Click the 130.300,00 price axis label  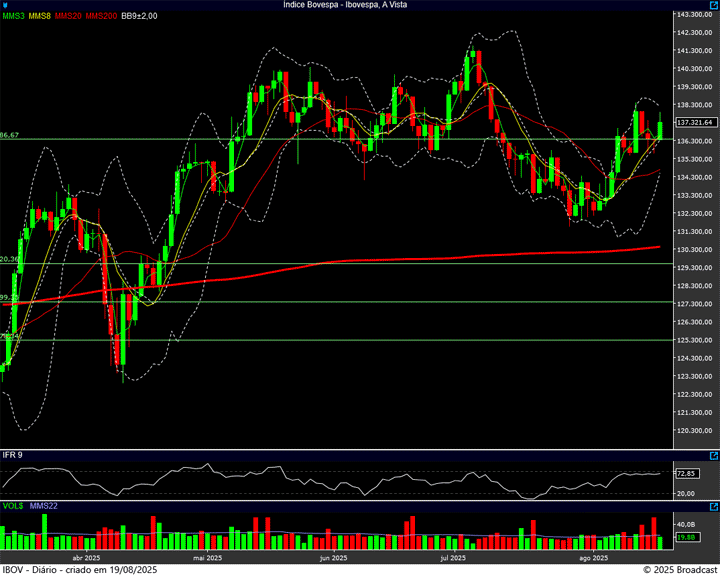click(x=694, y=250)
